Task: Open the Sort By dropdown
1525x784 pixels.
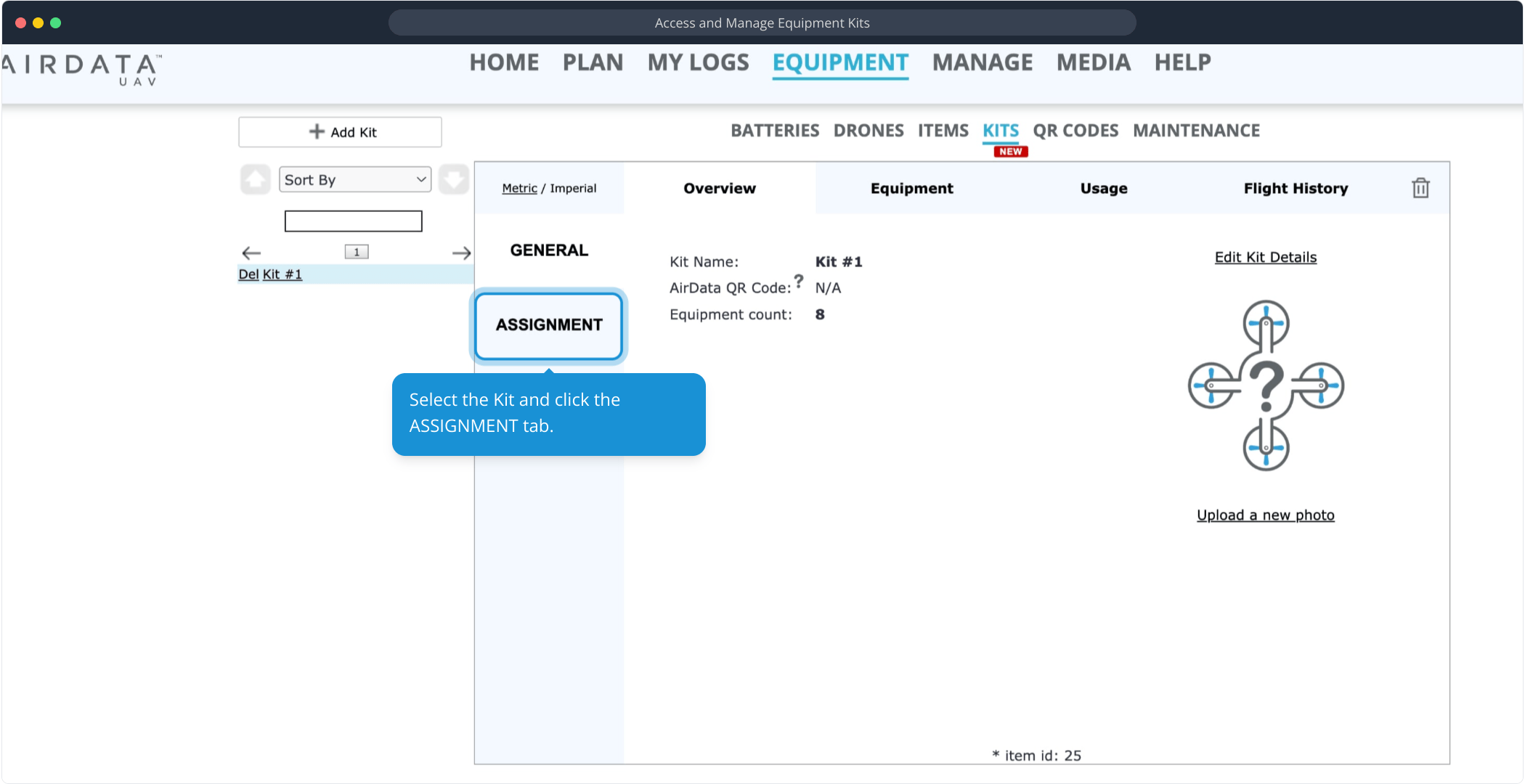Action: coord(354,179)
